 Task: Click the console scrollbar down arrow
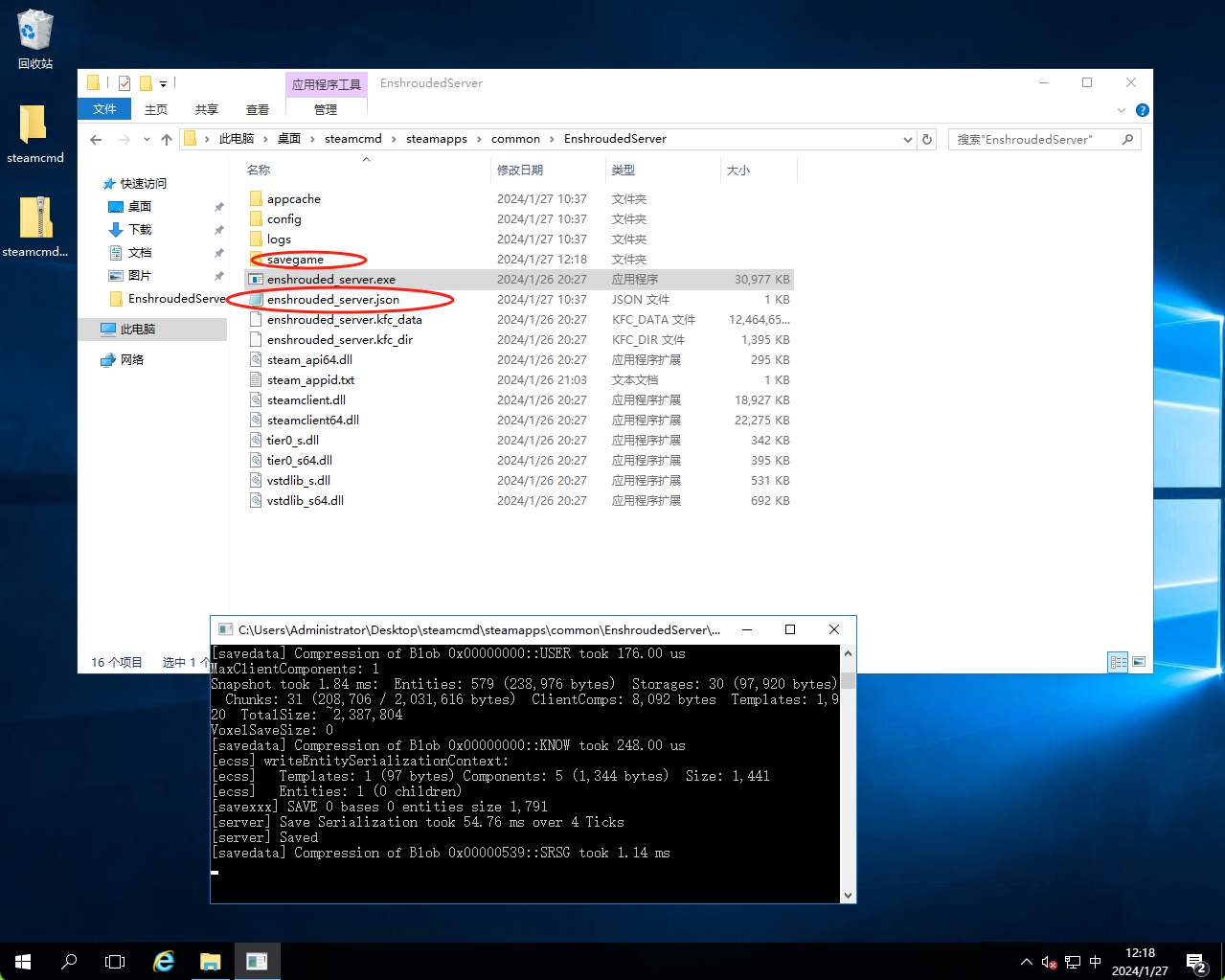tap(848, 896)
